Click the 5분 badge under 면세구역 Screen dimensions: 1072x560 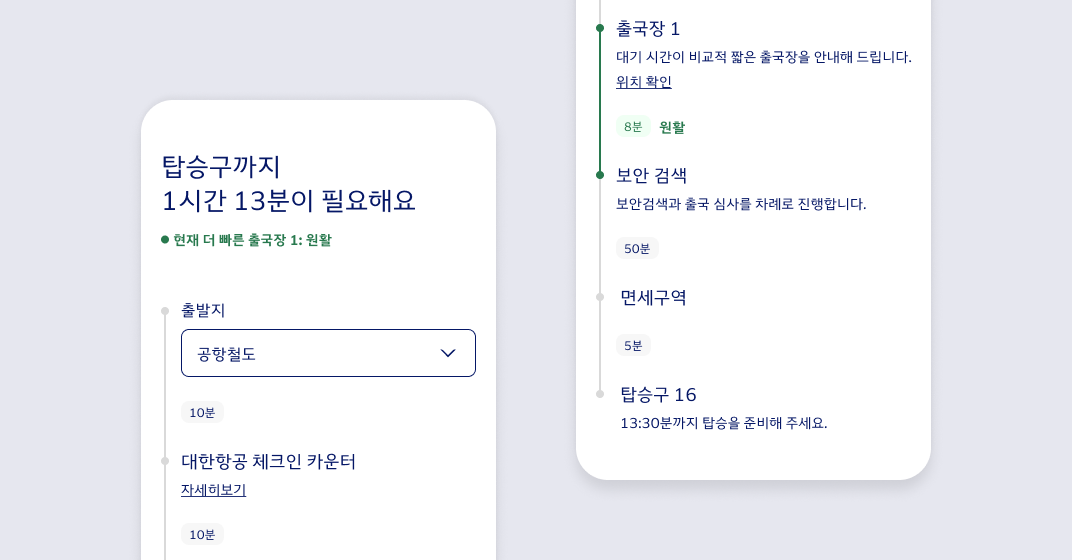(633, 345)
